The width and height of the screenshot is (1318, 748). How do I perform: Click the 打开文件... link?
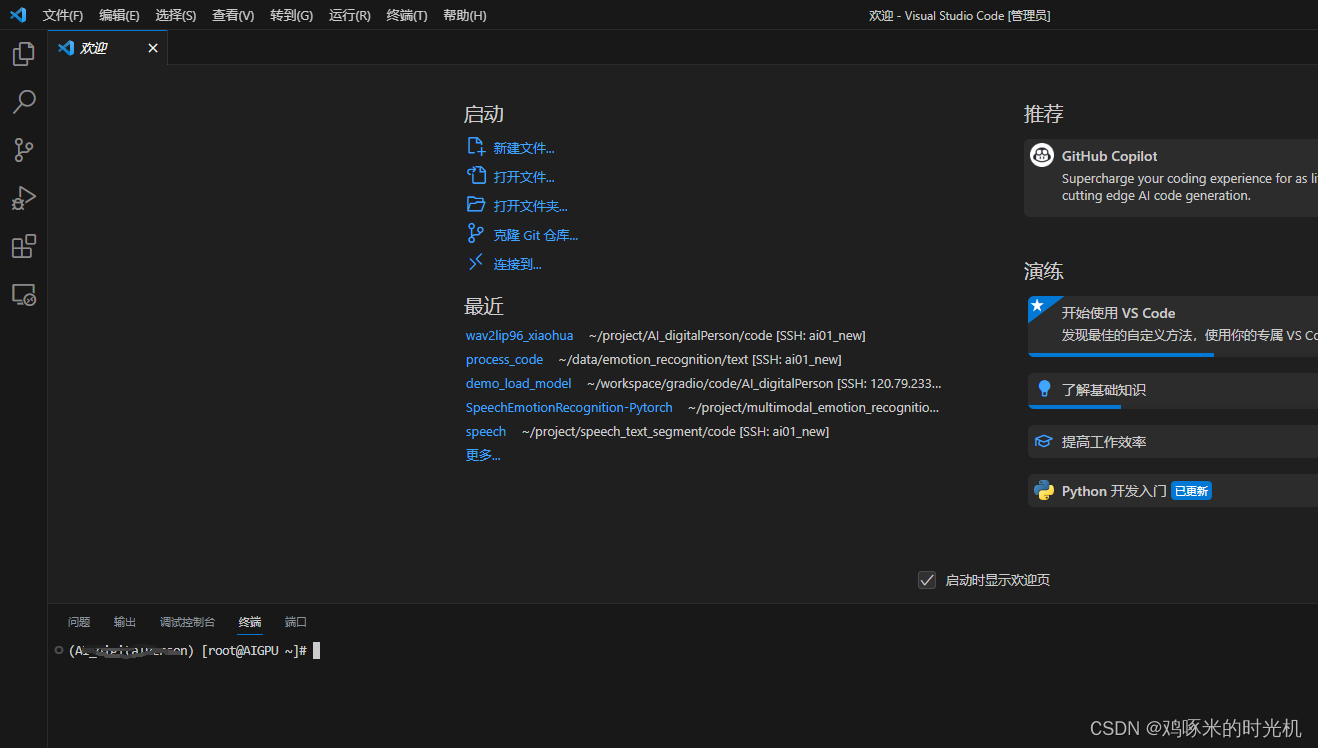(x=524, y=177)
